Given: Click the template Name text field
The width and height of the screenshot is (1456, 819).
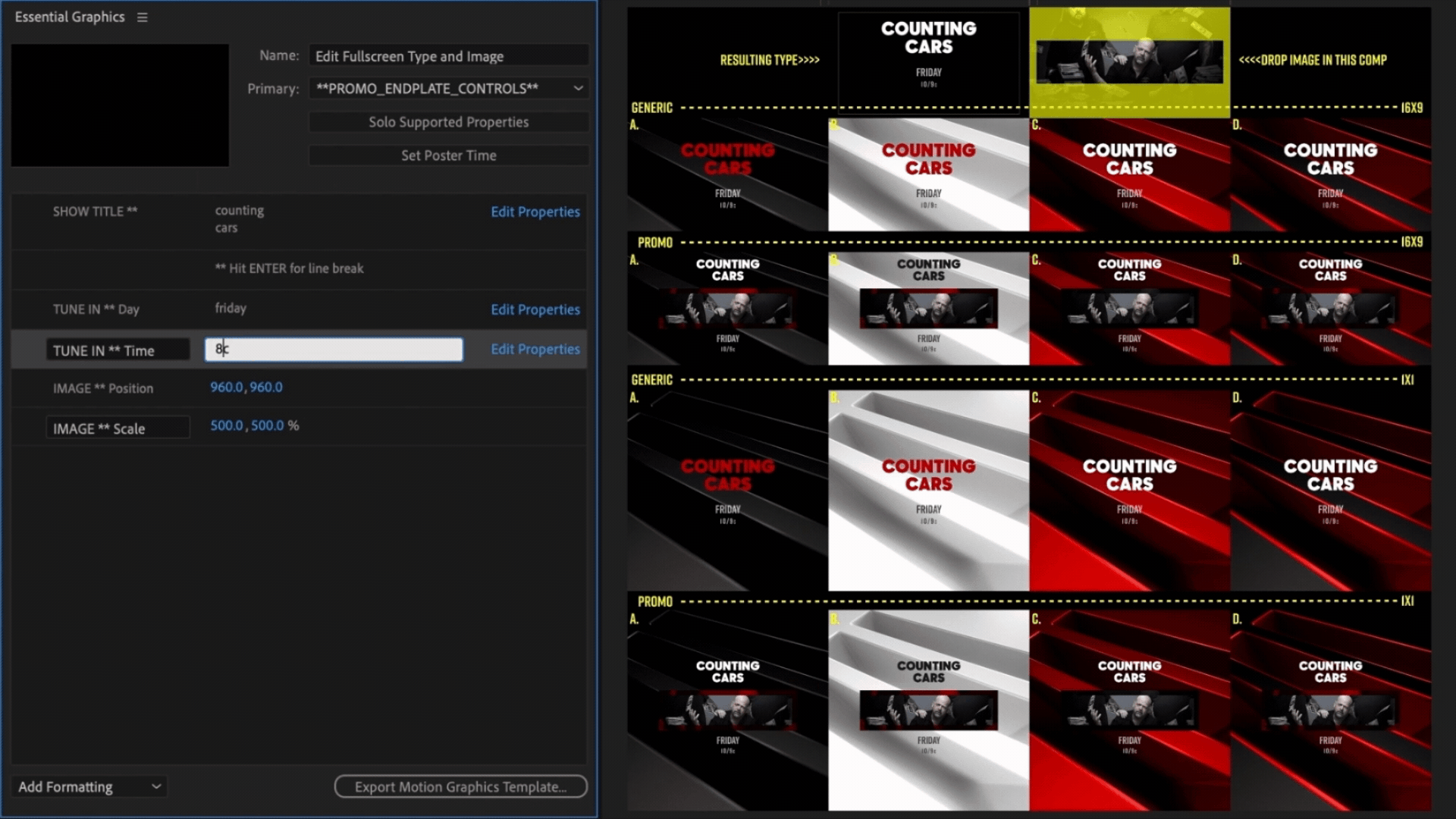Looking at the screenshot, I should [449, 56].
